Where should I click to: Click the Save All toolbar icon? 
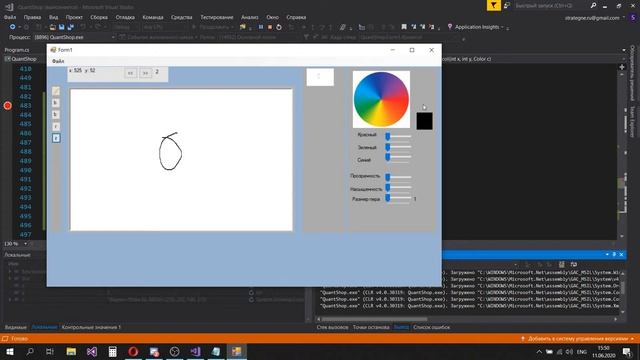(71, 27)
